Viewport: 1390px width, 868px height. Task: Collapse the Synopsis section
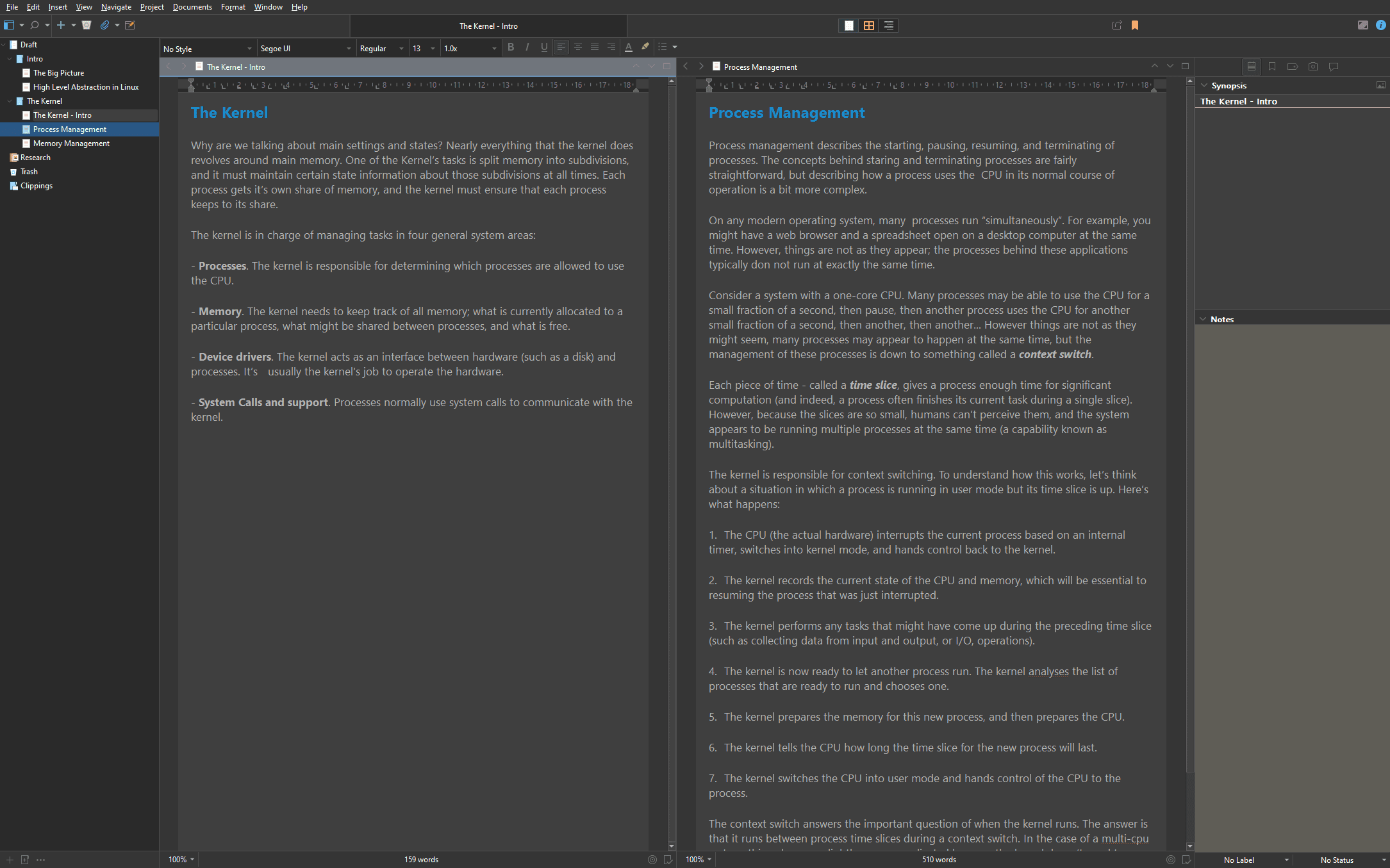[1204, 85]
